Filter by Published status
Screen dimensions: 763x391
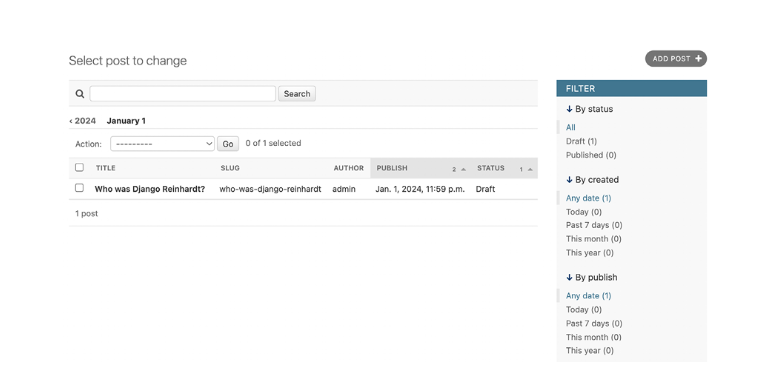pyautogui.click(x=591, y=155)
